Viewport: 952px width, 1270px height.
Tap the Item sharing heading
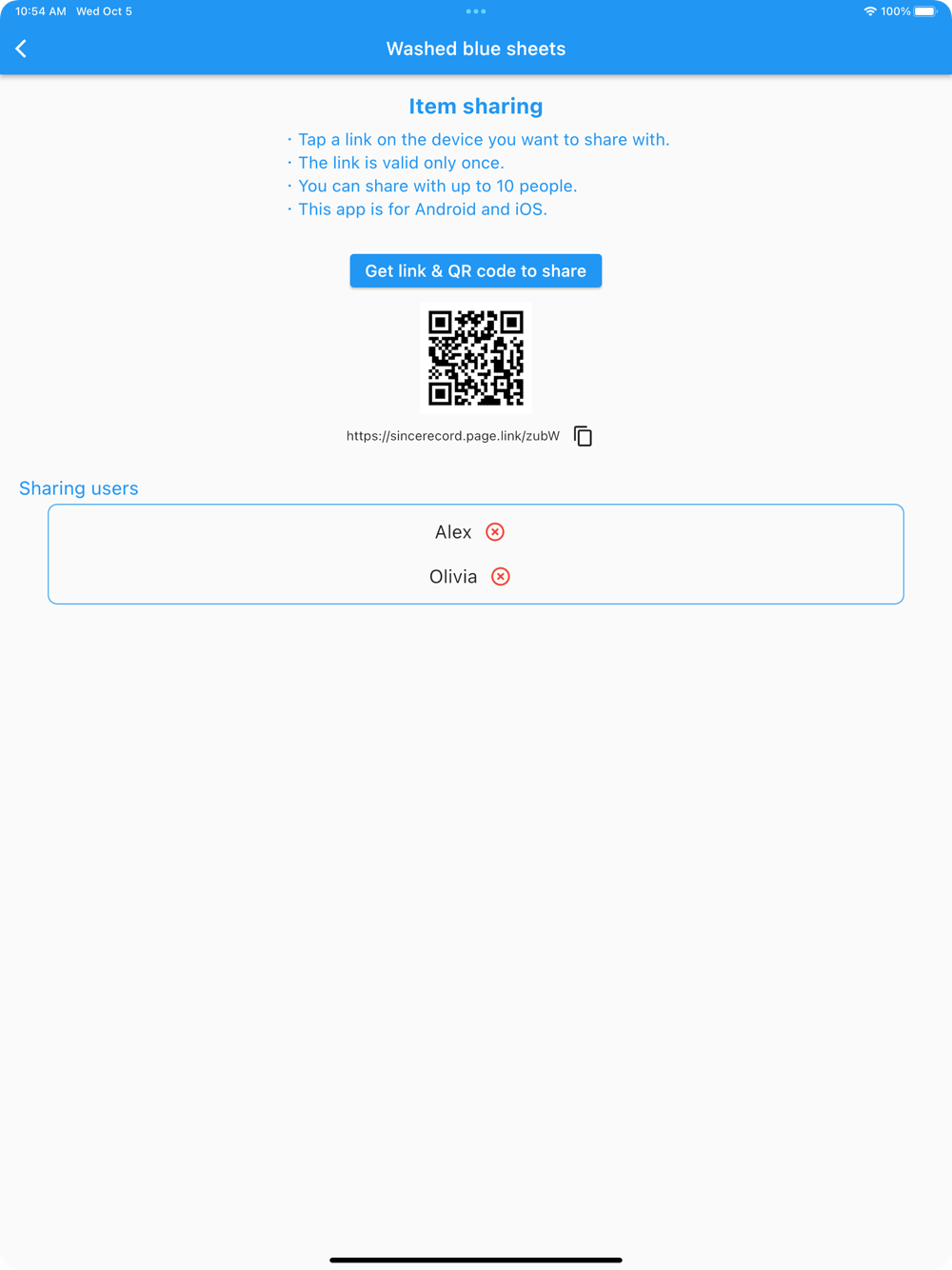point(476,107)
